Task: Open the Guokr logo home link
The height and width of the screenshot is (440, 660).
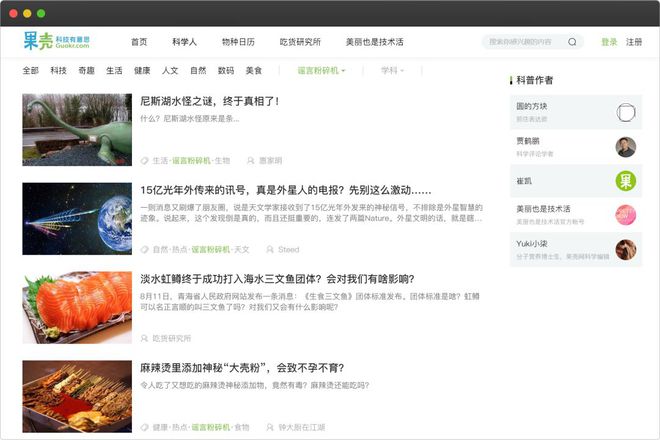Action: pyautogui.click(x=56, y=41)
